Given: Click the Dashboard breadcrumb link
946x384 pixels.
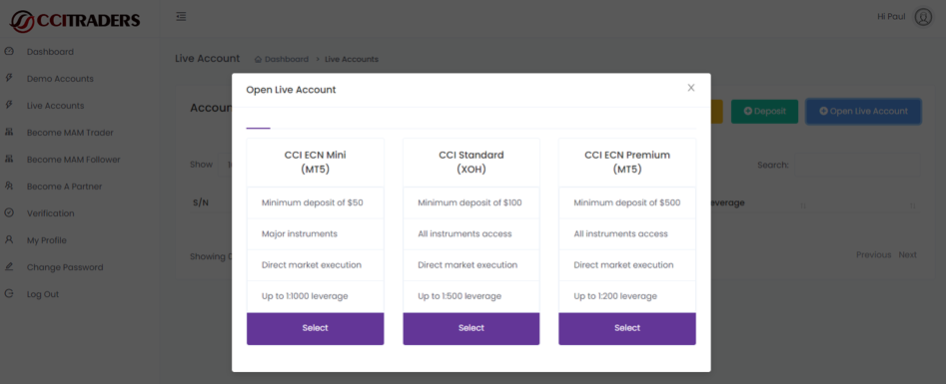Looking at the screenshot, I should [x=287, y=59].
